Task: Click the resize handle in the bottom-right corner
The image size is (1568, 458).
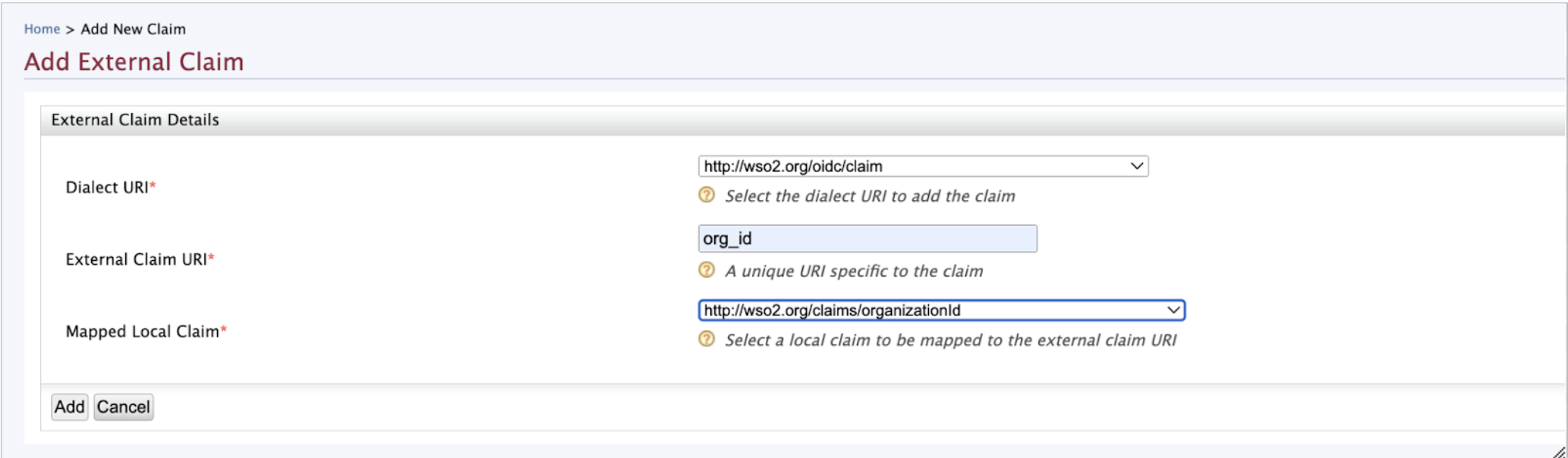Action: (1559, 451)
